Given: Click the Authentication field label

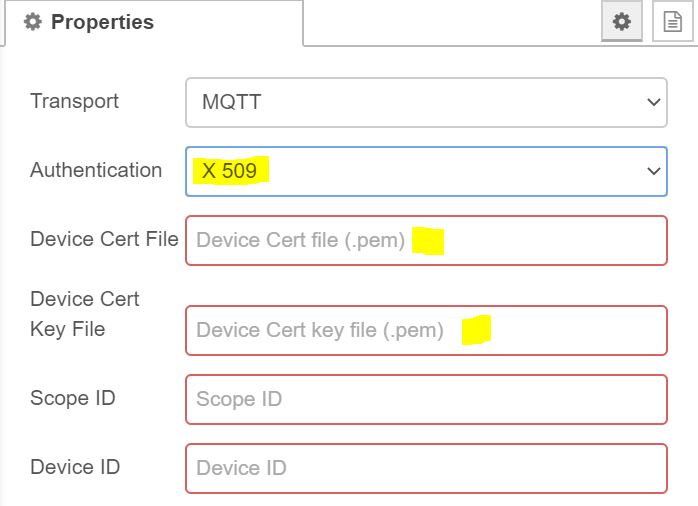Looking at the screenshot, I should 96,170.
